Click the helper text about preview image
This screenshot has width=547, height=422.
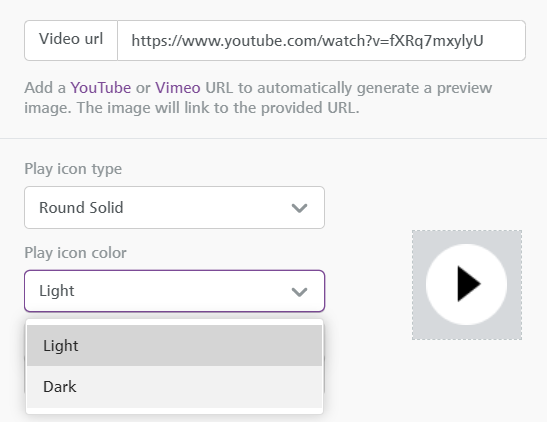[x=258, y=98]
